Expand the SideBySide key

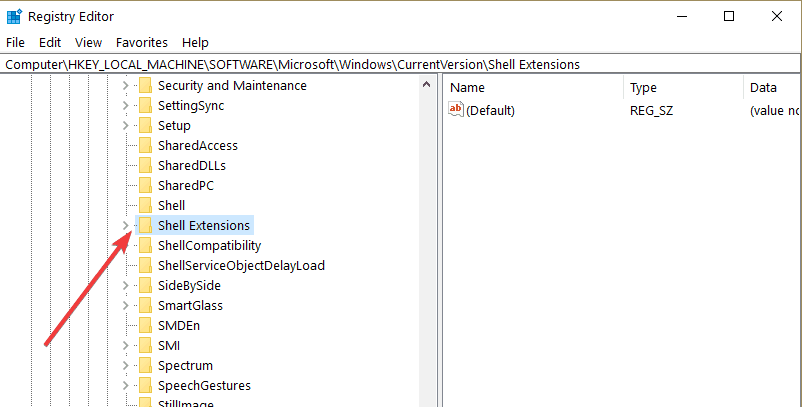click(125, 285)
